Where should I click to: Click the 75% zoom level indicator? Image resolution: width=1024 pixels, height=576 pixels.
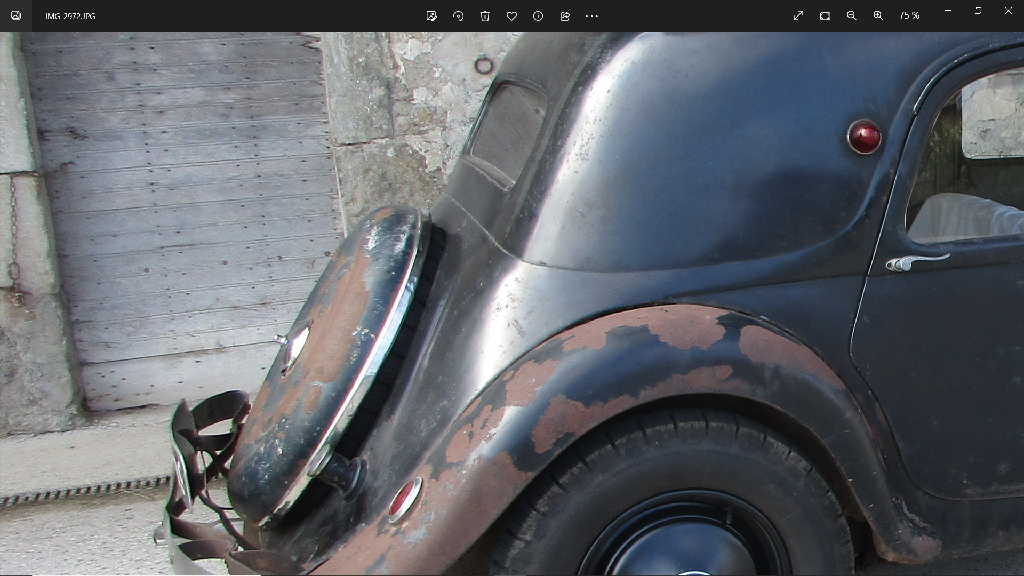(x=909, y=16)
